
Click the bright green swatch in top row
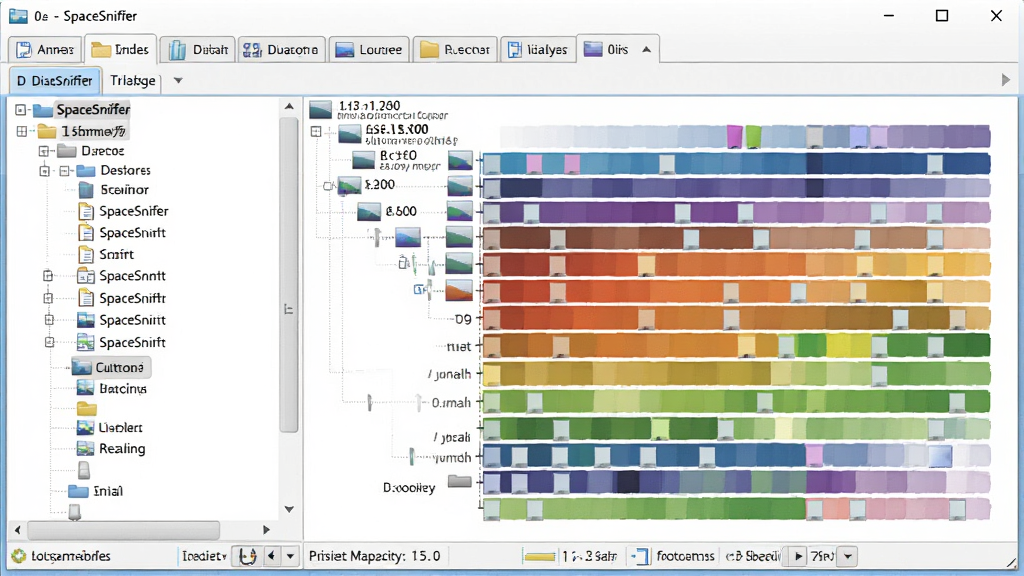pos(754,137)
